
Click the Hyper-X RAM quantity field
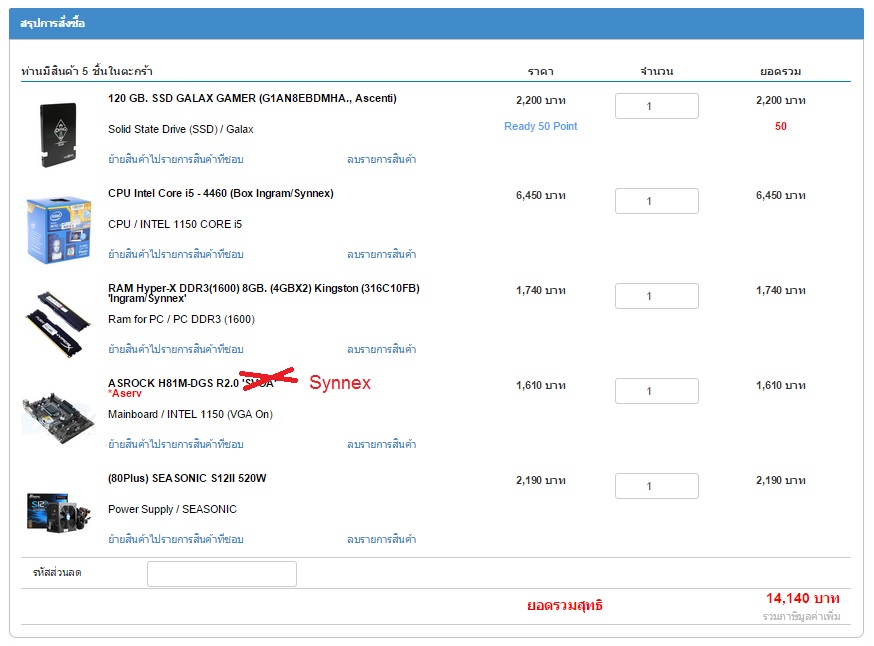(657, 296)
